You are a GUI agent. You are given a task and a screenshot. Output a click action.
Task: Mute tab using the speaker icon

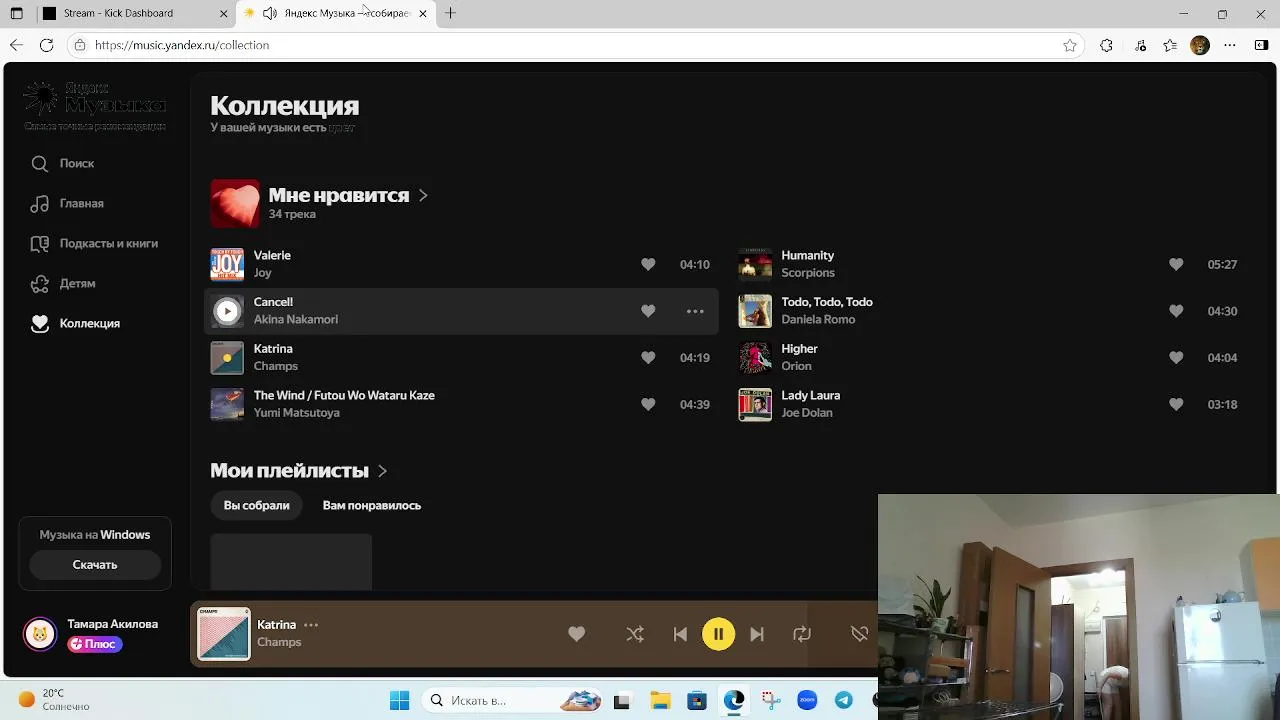pyautogui.click(x=270, y=13)
